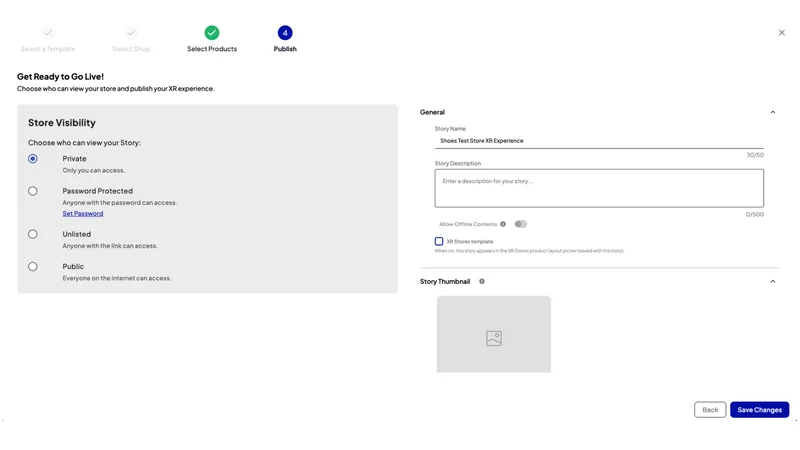Collapse the General section chevron
This screenshot has height=450, width=800.
[x=772, y=112]
